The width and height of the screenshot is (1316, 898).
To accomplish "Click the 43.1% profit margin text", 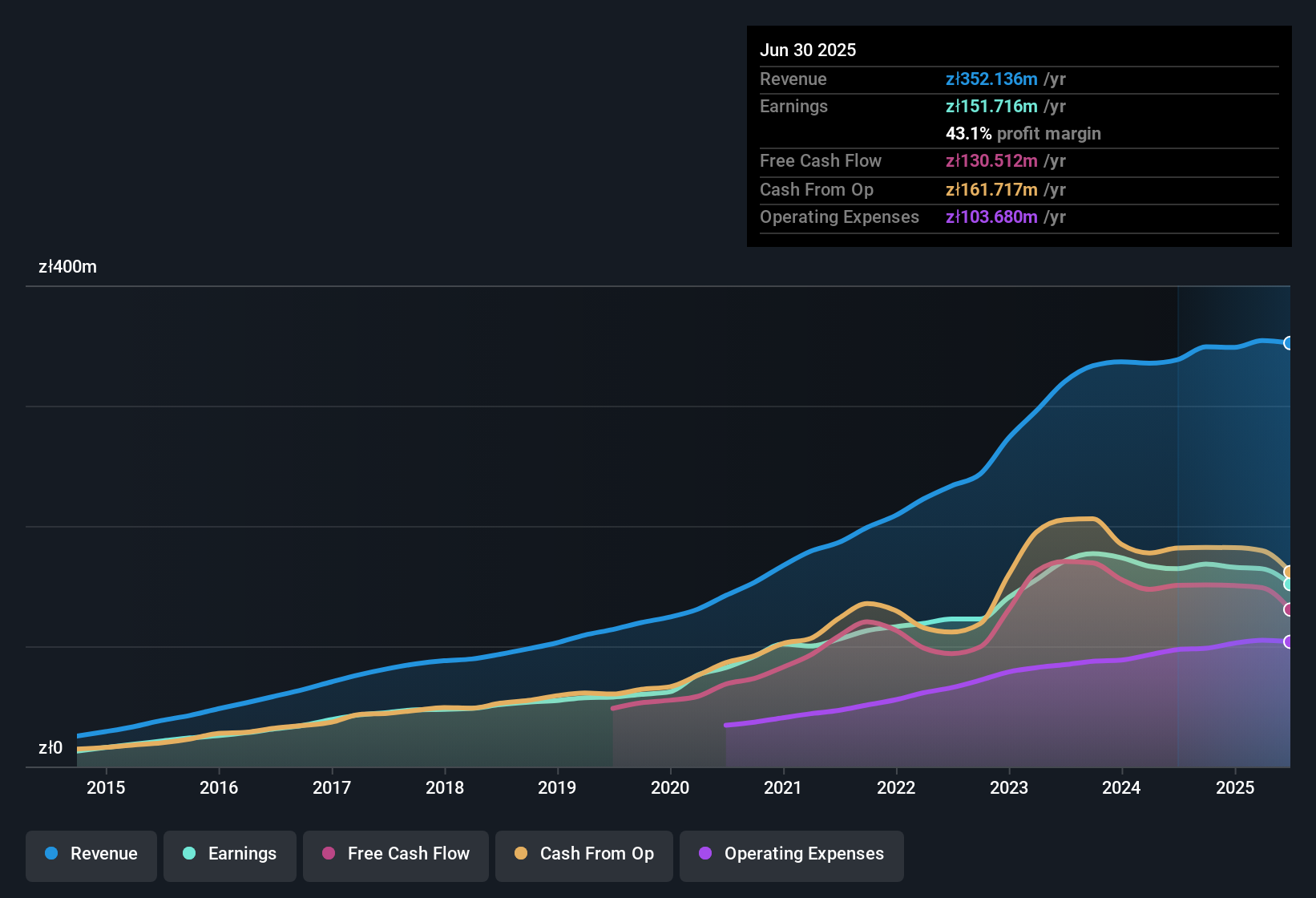I will (1023, 133).
